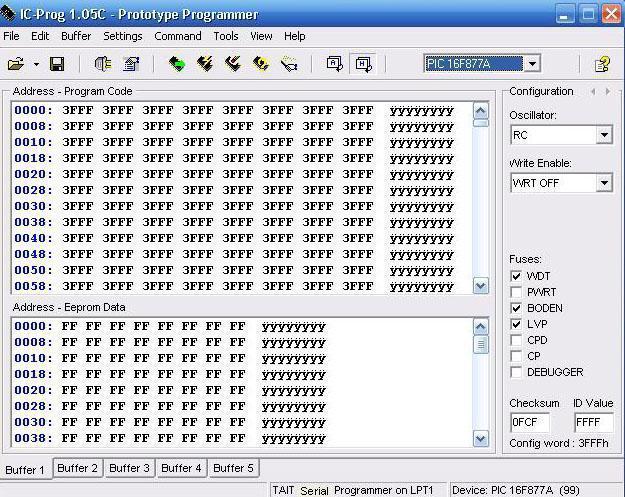The image size is (625, 497).
Task: Save file using the floppy disk icon
Action: pyautogui.click(x=57, y=64)
